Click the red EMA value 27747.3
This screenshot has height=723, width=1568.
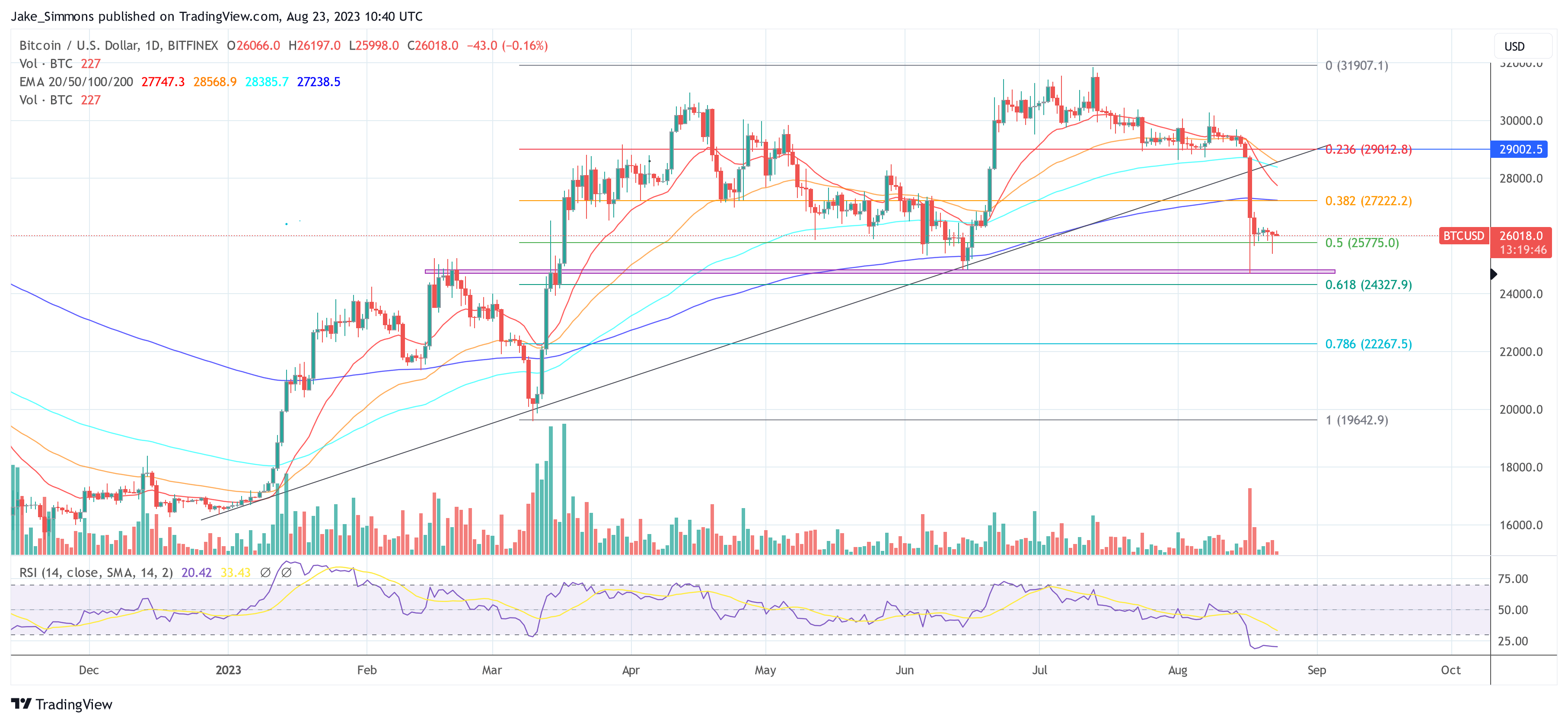coord(163,82)
